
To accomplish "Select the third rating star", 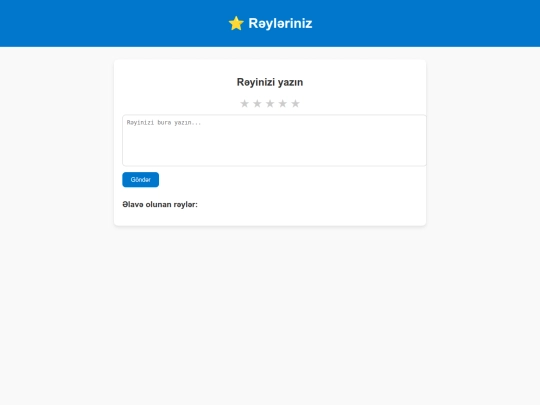I will tap(270, 103).
